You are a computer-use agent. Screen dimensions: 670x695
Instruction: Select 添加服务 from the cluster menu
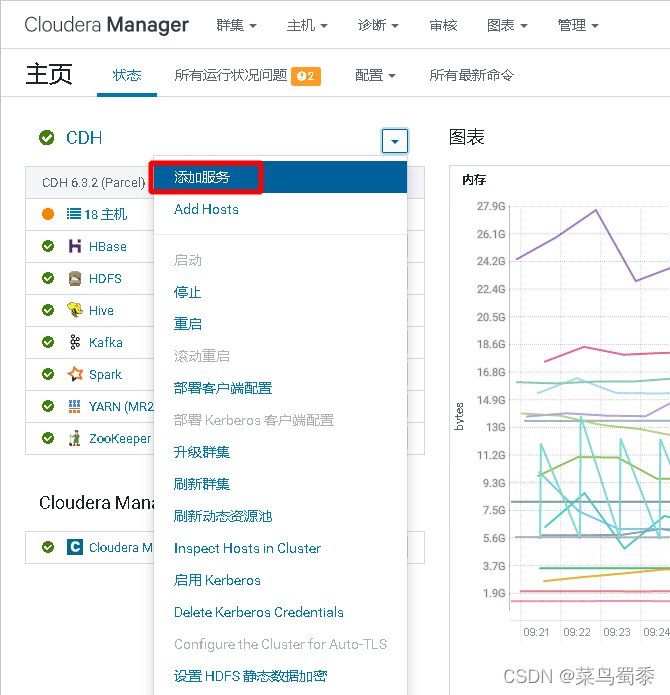coord(280,177)
